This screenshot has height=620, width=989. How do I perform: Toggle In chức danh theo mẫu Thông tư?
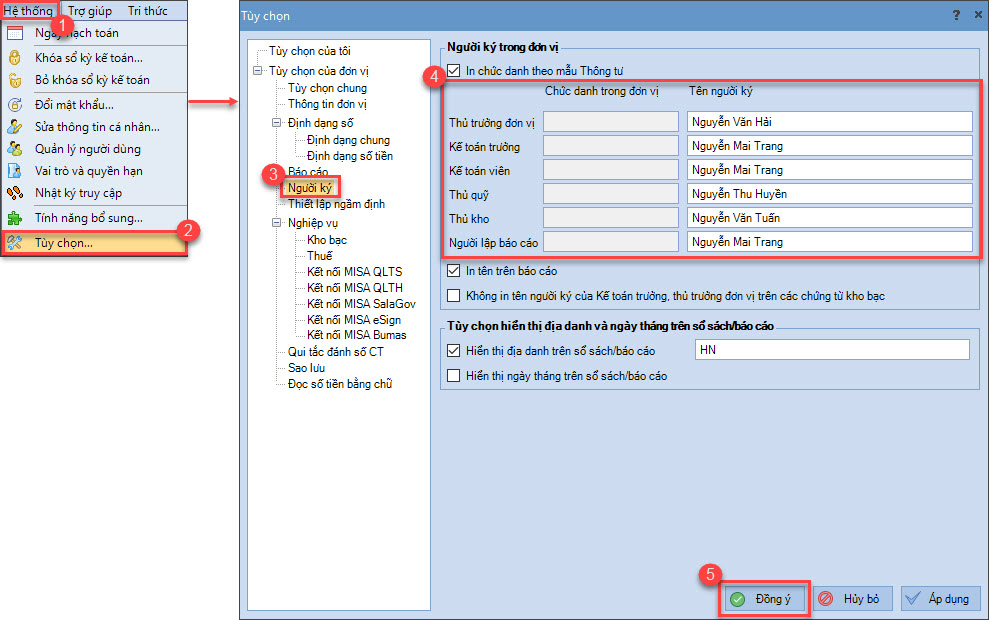(x=455, y=70)
